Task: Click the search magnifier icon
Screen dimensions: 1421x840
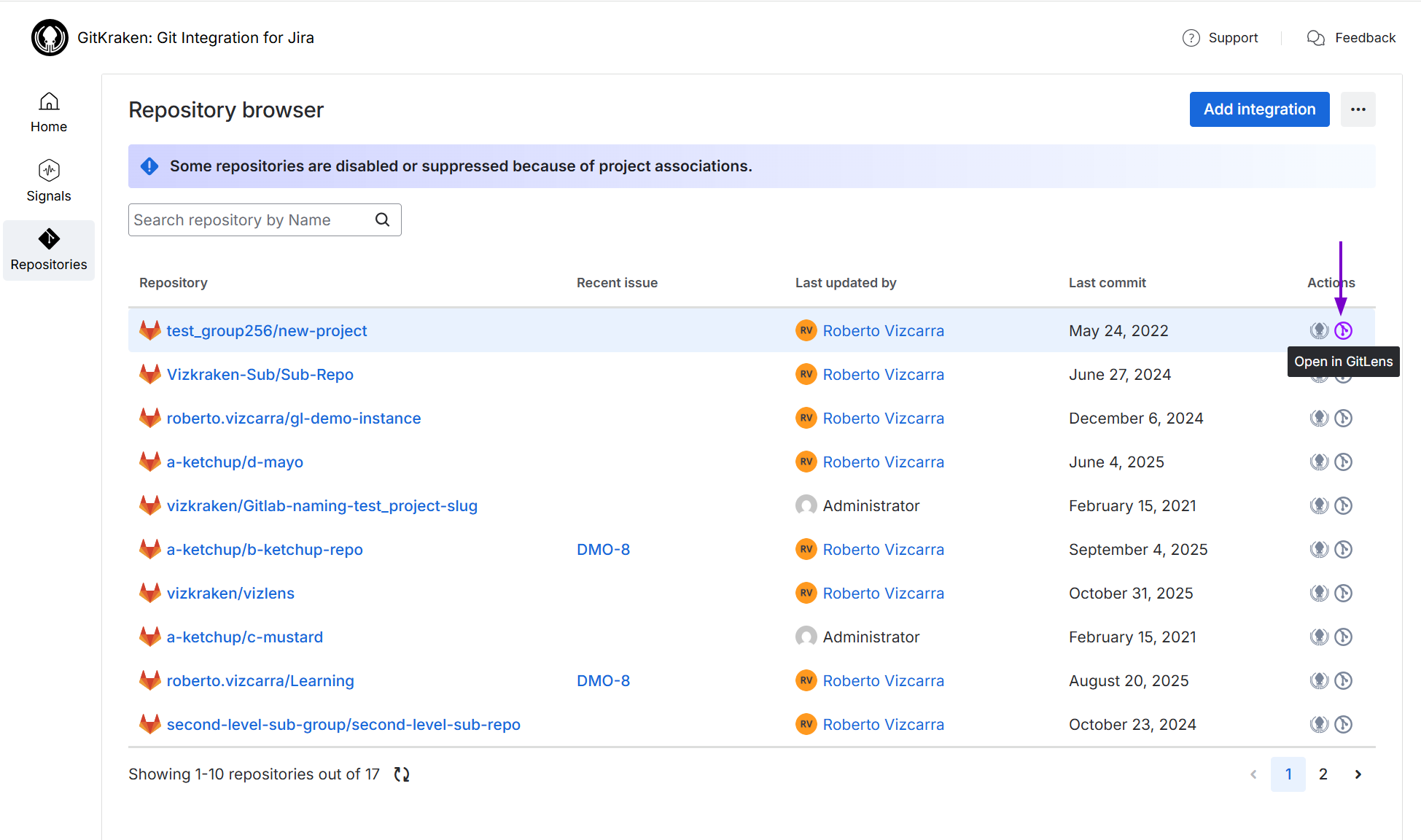Action: point(382,219)
